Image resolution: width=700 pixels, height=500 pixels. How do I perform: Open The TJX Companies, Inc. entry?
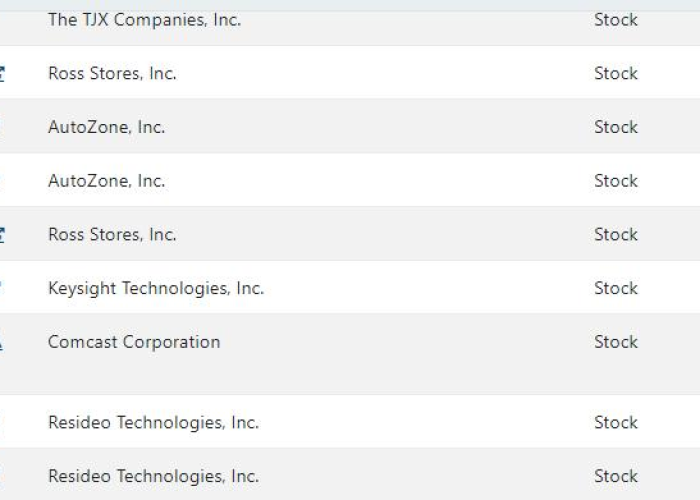click(144, 20)
